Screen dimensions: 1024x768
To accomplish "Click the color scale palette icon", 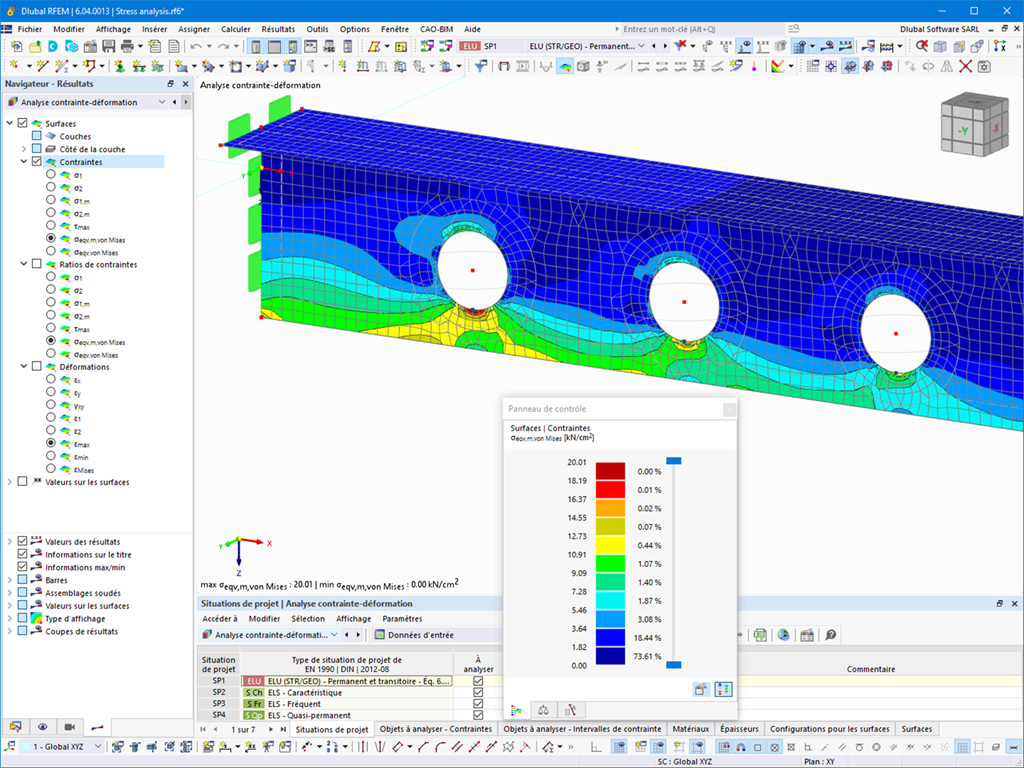I will (777, 66).
